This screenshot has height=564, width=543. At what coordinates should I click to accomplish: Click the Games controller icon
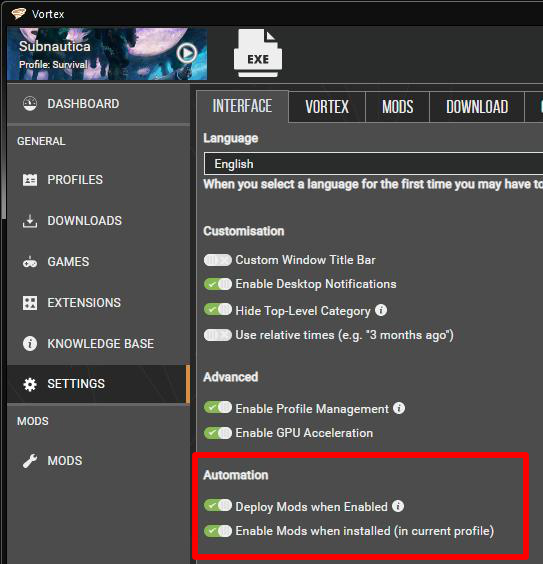(x=30, y=262)
